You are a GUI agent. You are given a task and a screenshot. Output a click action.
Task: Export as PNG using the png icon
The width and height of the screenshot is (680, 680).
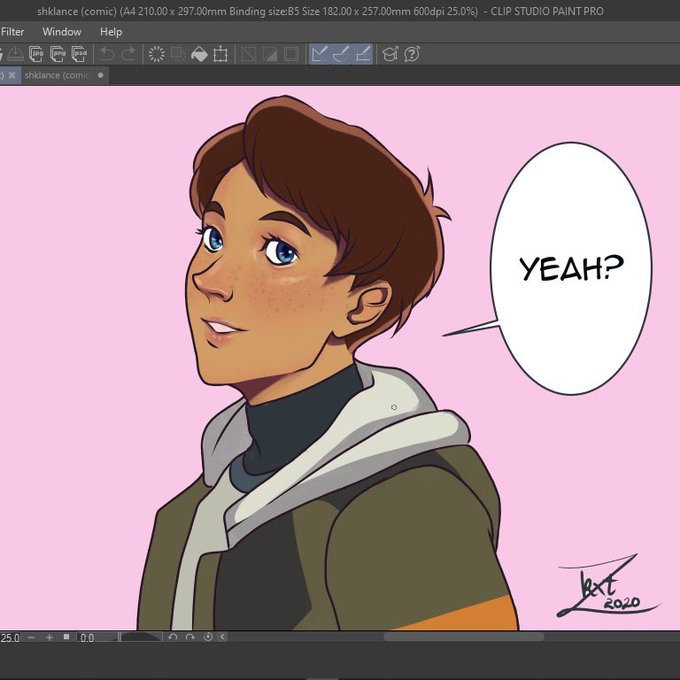click(x=58, y=54)
